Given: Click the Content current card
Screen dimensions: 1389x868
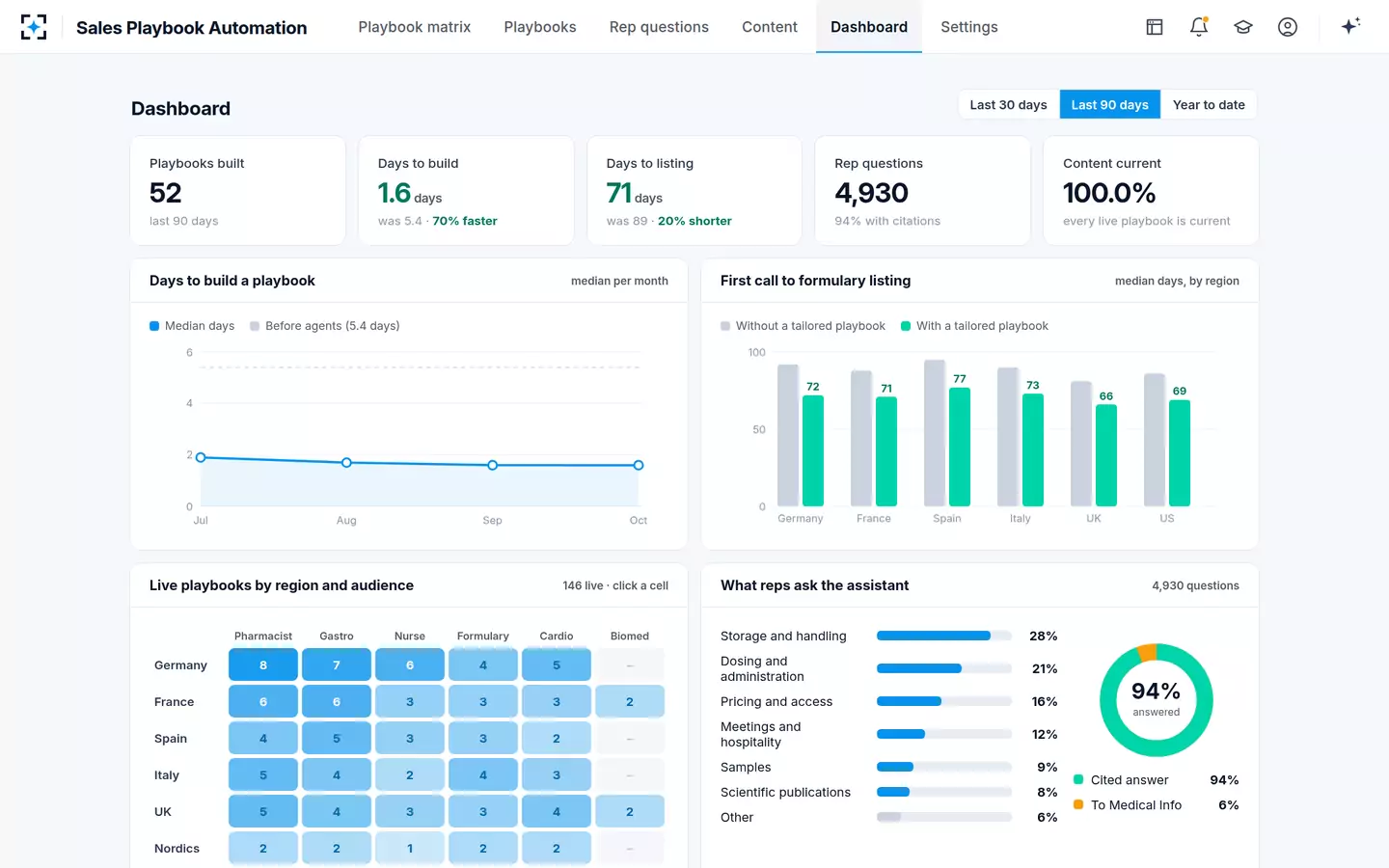Looking at the screenshot, I should (x=1151, y=191).
